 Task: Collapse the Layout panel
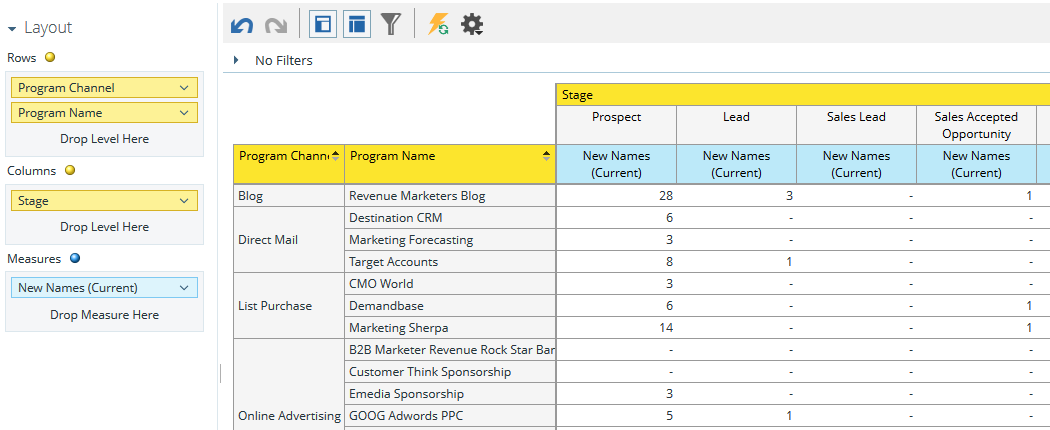tap(12, 28)
